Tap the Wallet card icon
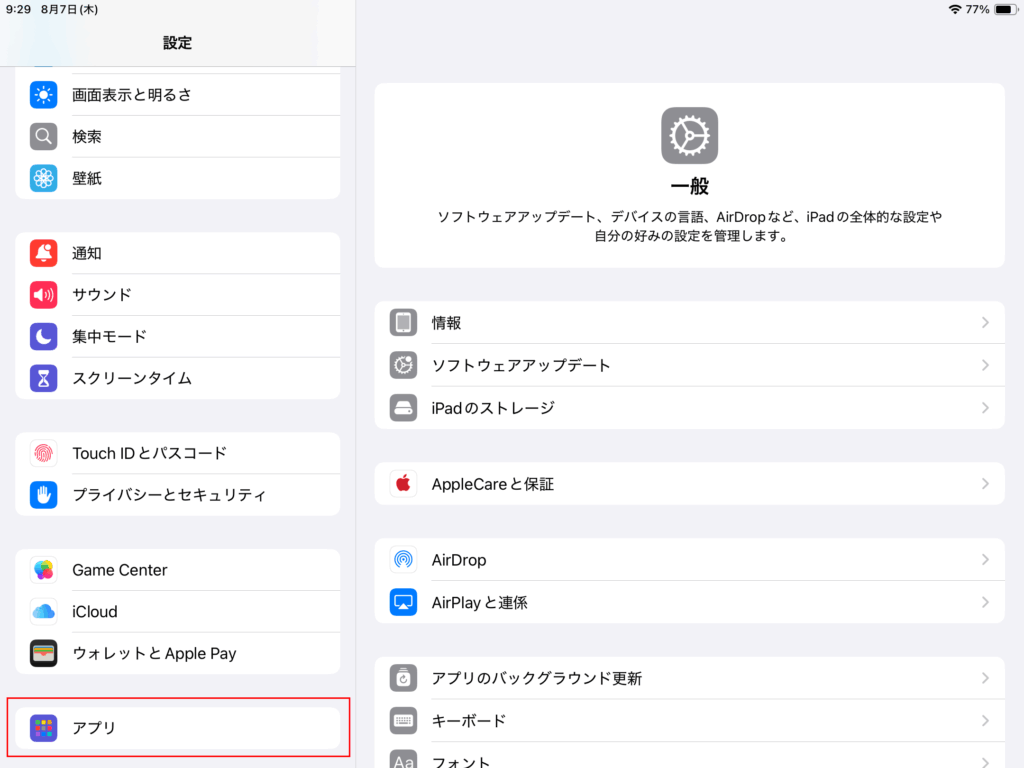Viewport: 1024px width, 768px height. (x=43, y=654)
